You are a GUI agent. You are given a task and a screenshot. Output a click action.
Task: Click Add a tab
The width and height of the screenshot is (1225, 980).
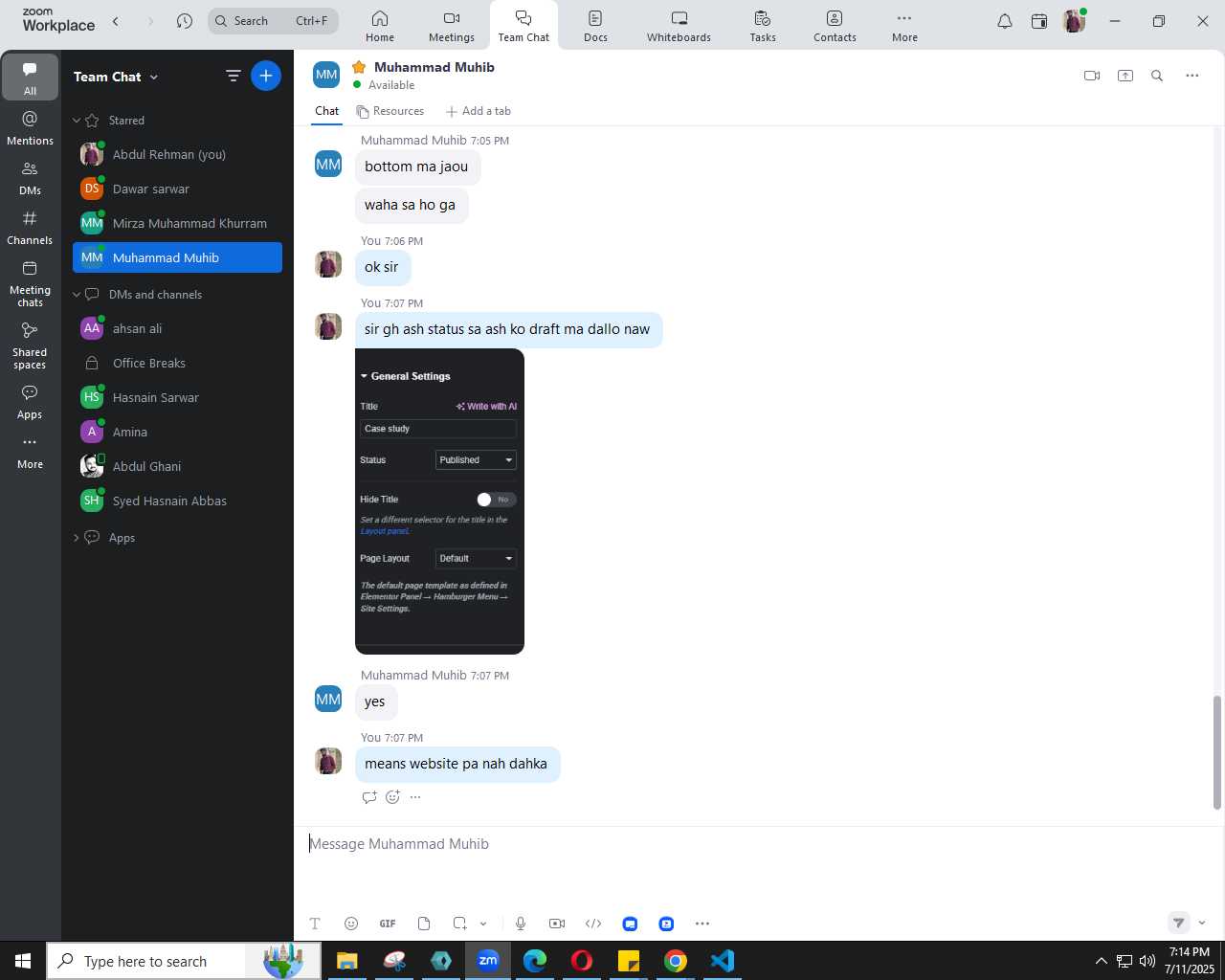(479, 111)
